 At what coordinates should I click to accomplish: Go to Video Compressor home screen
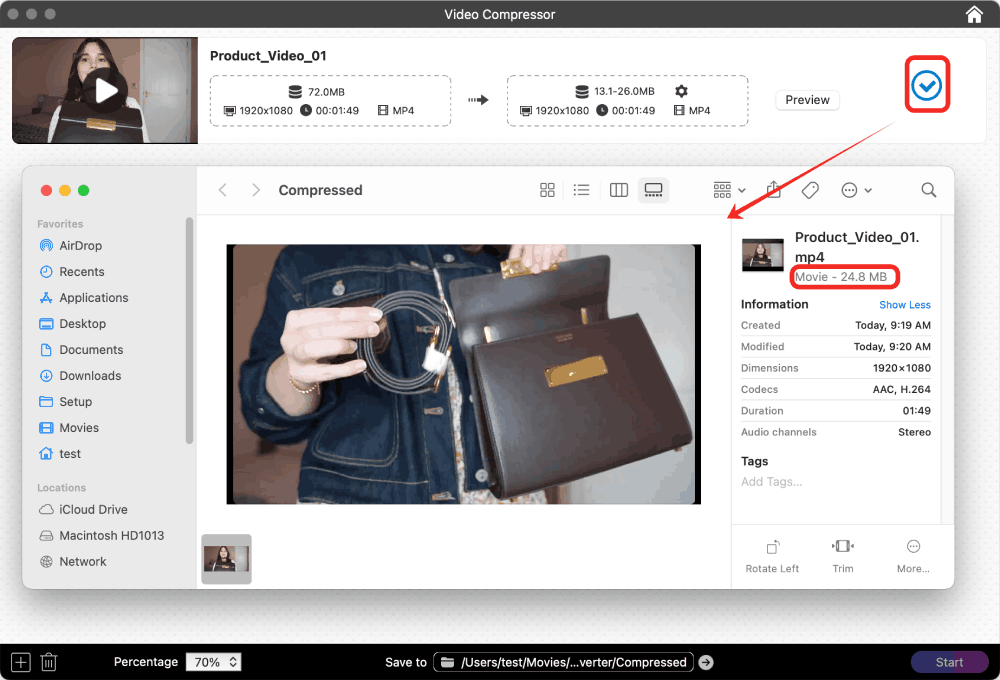tap(974, 14)
